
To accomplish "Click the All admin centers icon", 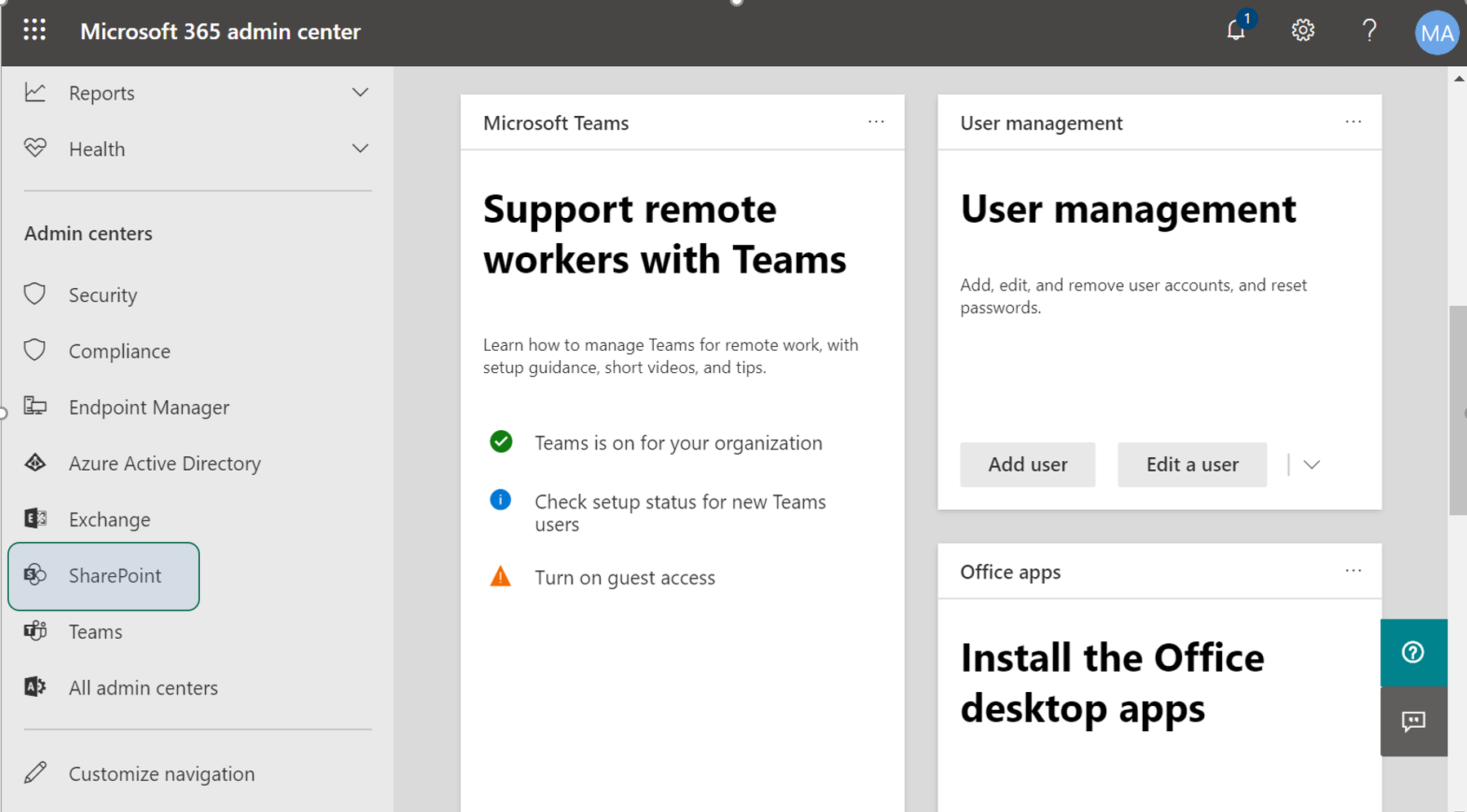I will click(35, 687).
